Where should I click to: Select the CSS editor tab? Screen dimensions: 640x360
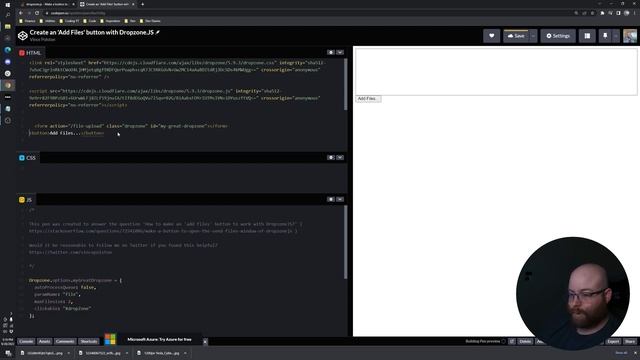pos(28,158)
